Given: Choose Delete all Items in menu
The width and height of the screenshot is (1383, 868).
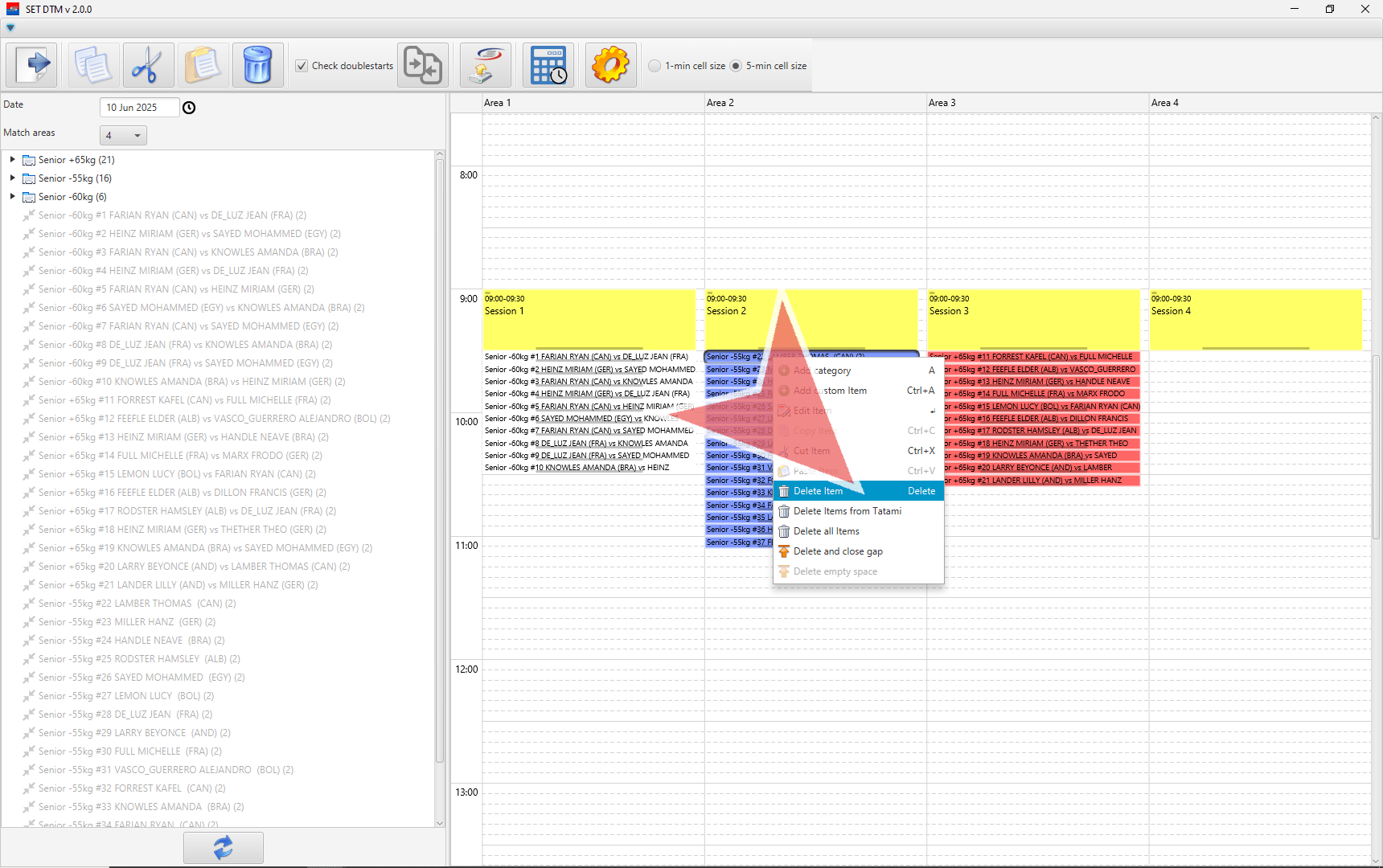Looking at the screenshot, I should (x=826, y=531).
